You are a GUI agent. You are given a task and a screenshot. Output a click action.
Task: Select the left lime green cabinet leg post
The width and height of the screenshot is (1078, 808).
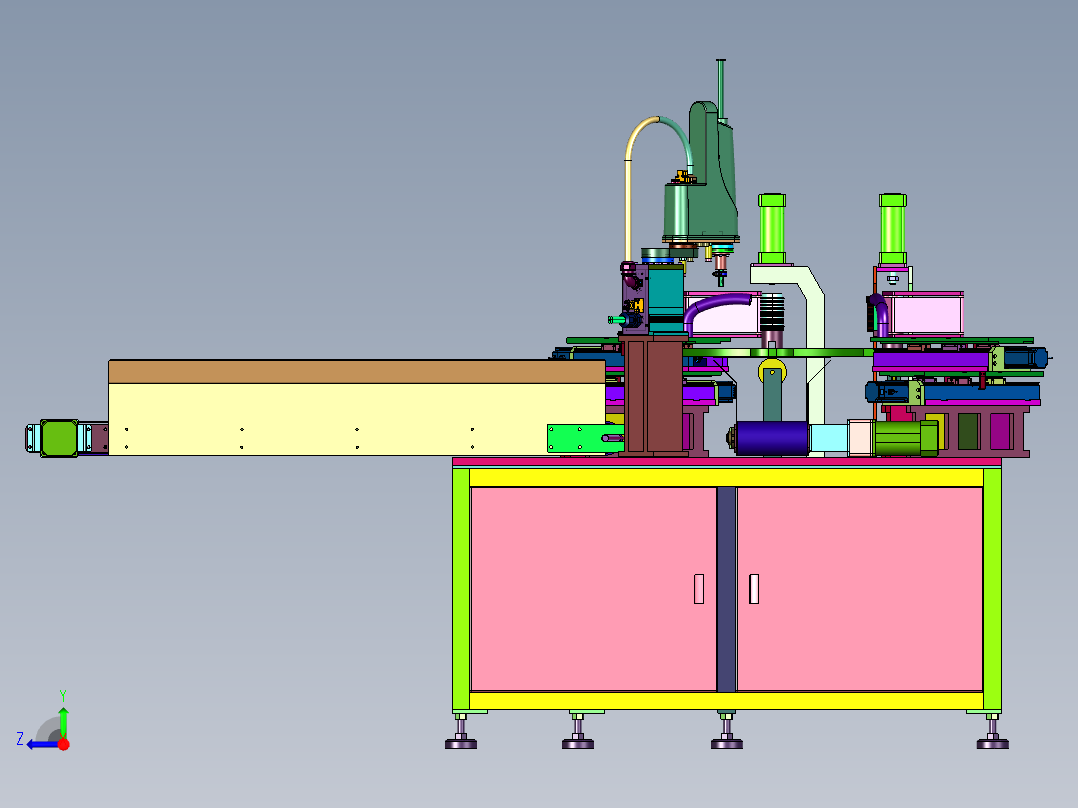461,589
